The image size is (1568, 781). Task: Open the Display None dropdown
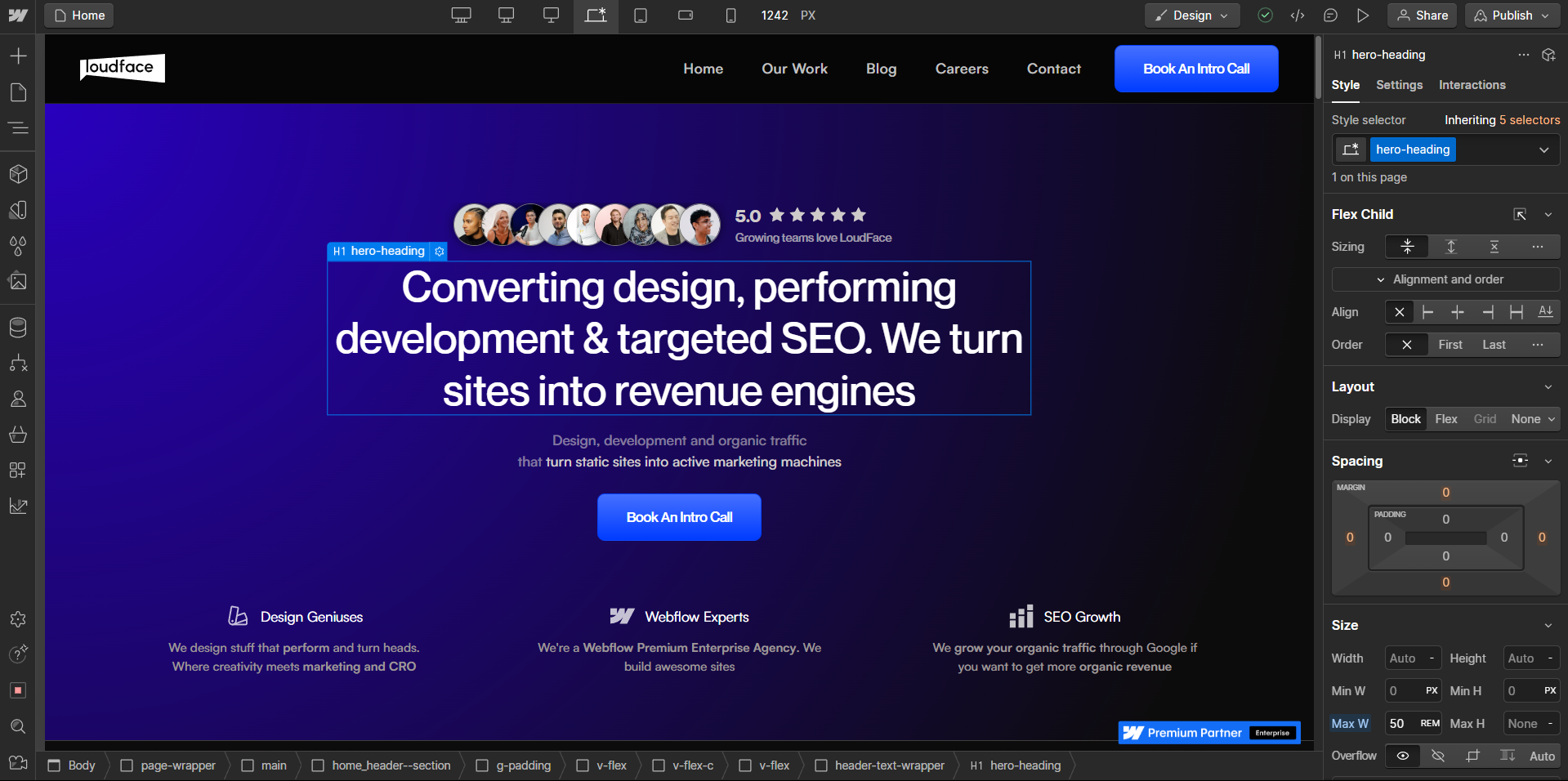coord(1533,419)
